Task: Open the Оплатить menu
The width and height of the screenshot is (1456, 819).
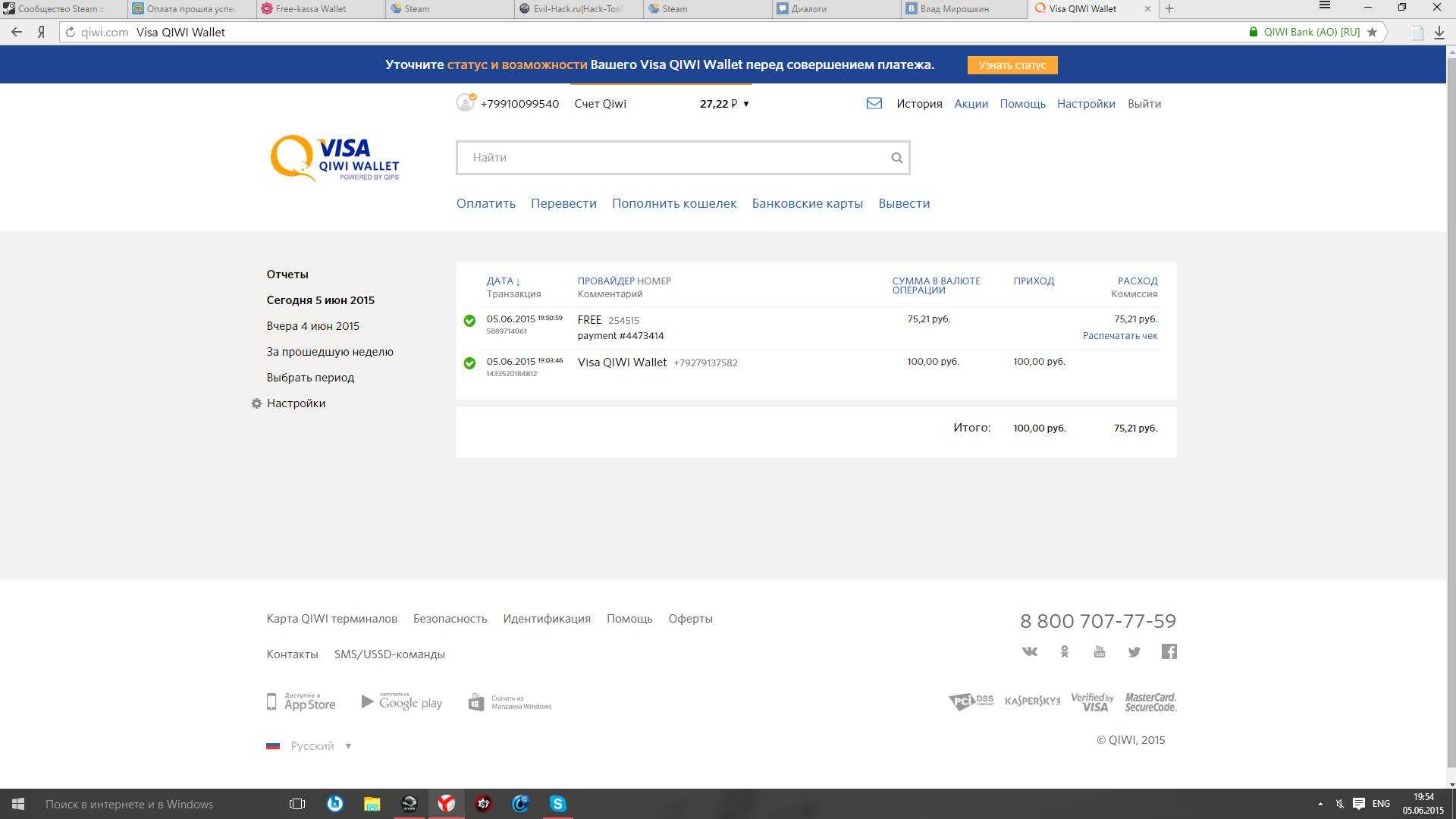Action: point(485,203)
